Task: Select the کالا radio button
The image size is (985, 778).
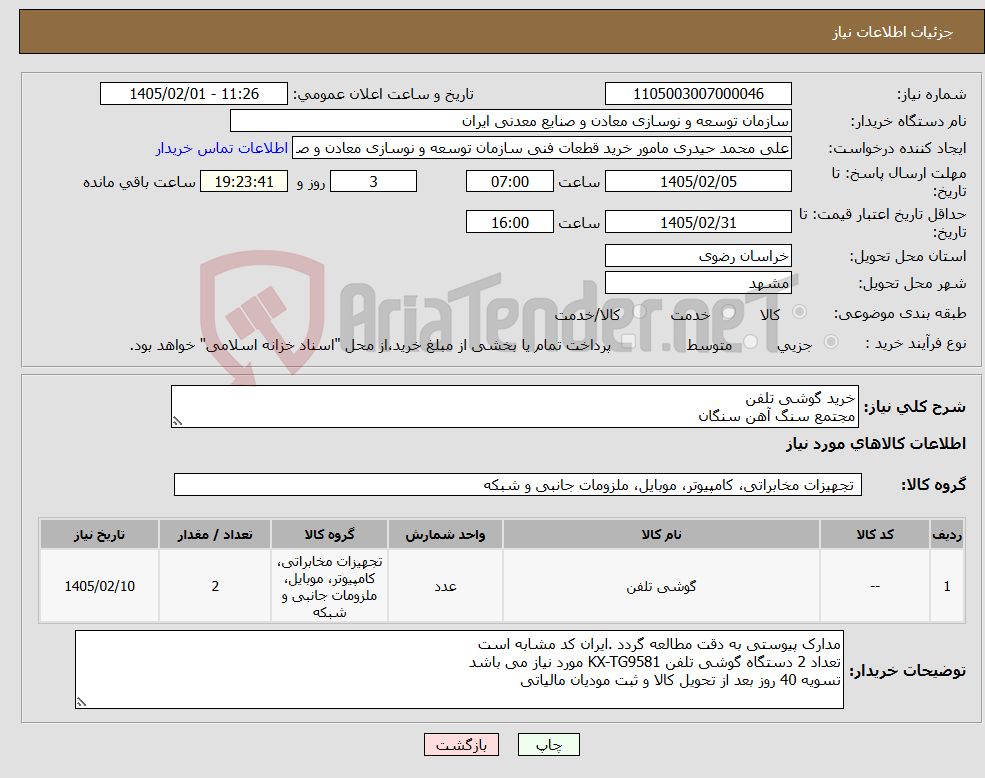Action: (800, 312)
